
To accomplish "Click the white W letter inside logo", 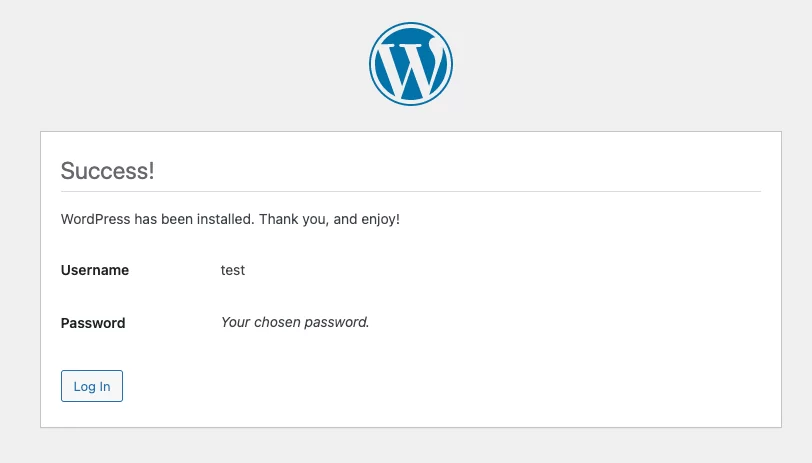I will 411,66.
